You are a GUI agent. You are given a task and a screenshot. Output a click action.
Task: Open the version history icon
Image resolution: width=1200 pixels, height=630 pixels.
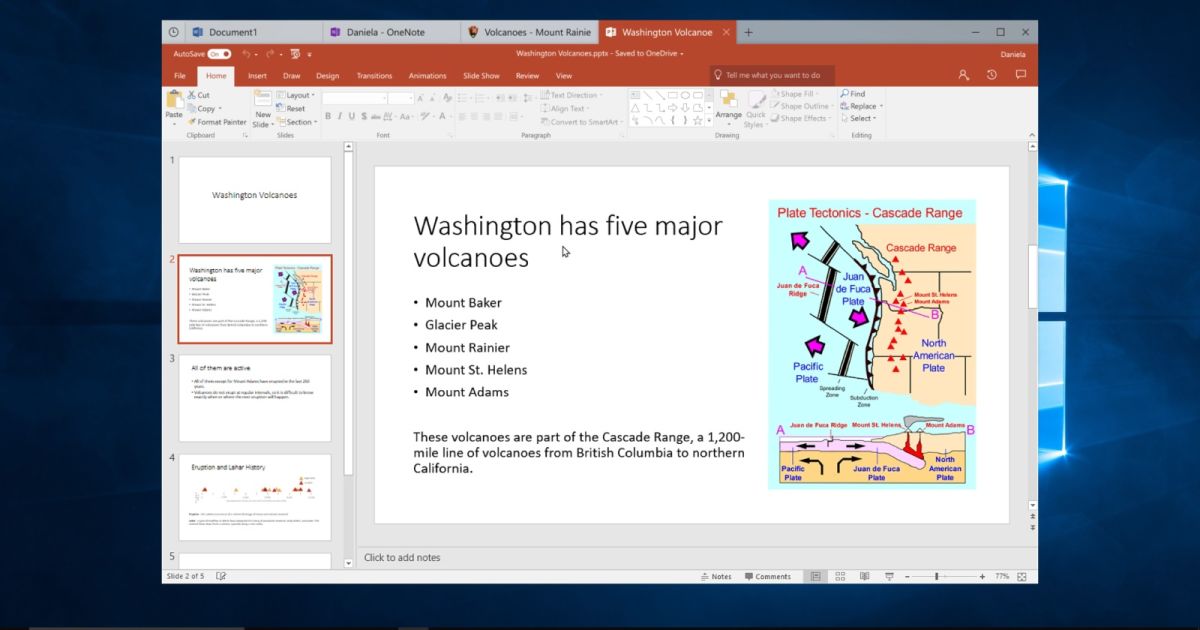[991, 75]
